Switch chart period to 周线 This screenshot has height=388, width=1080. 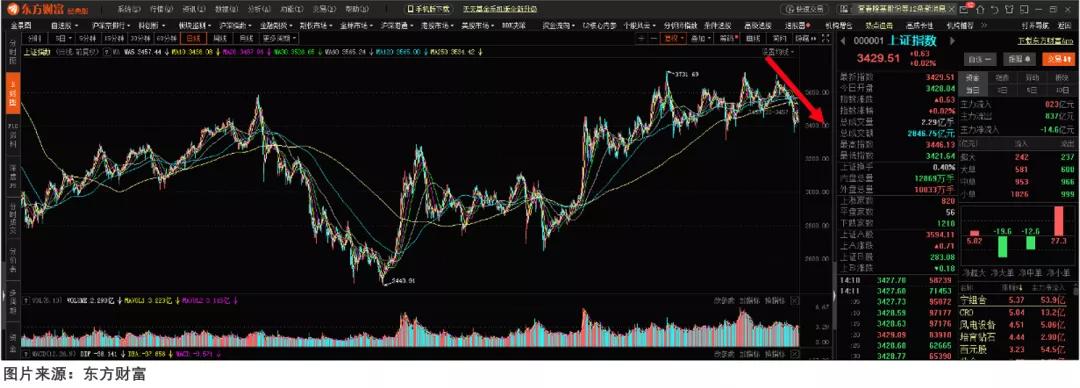click(x=220, y=38)
